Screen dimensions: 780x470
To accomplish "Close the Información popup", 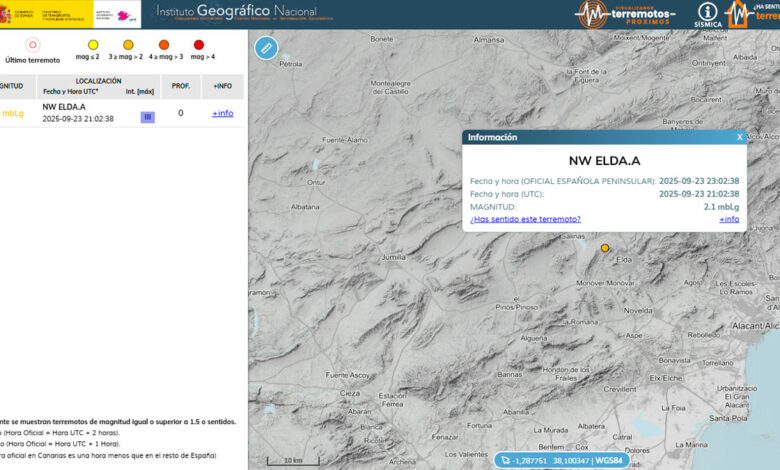I will 739,137.
